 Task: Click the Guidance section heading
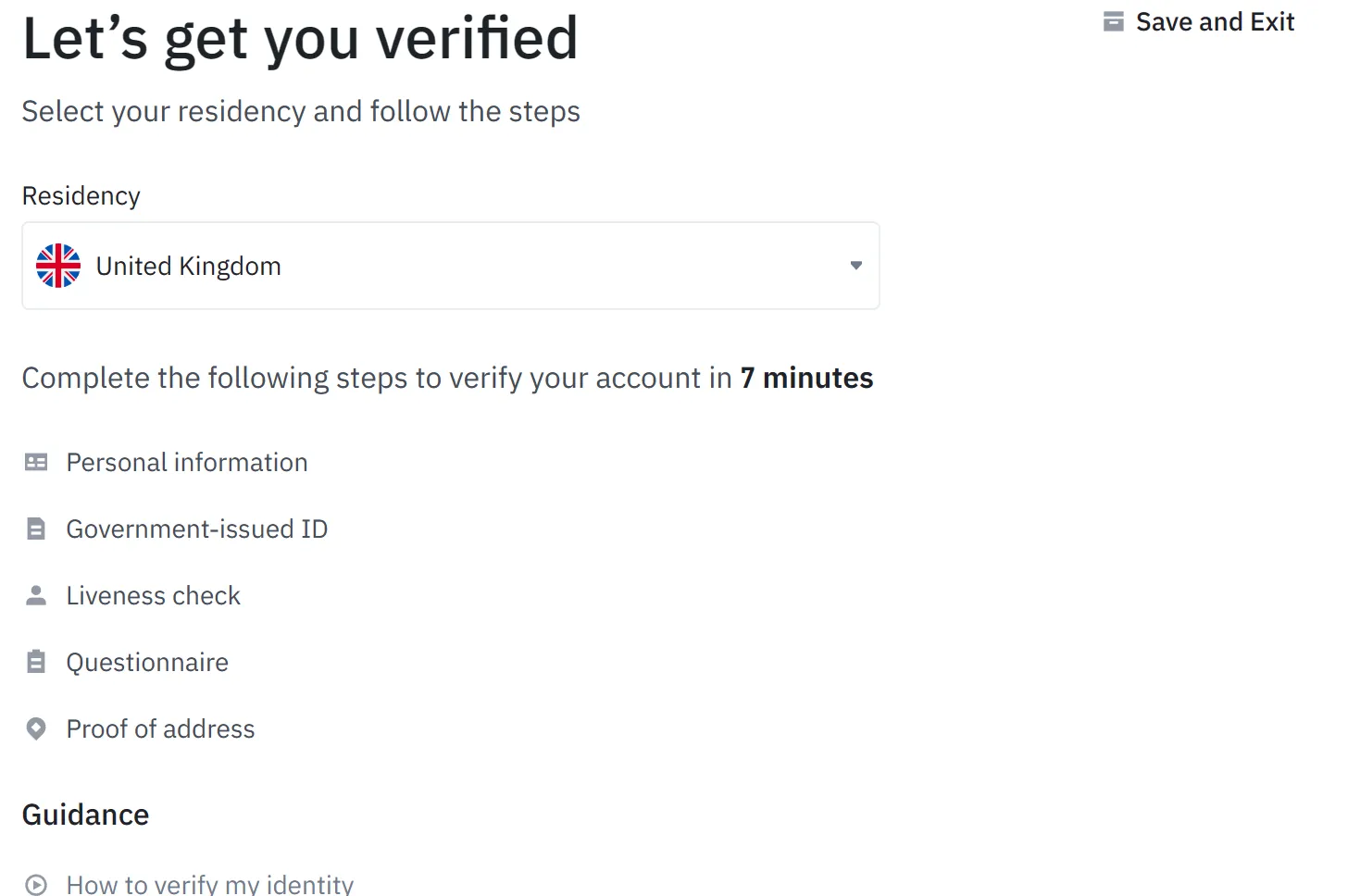pyautogui.click(x=85, y=815)
